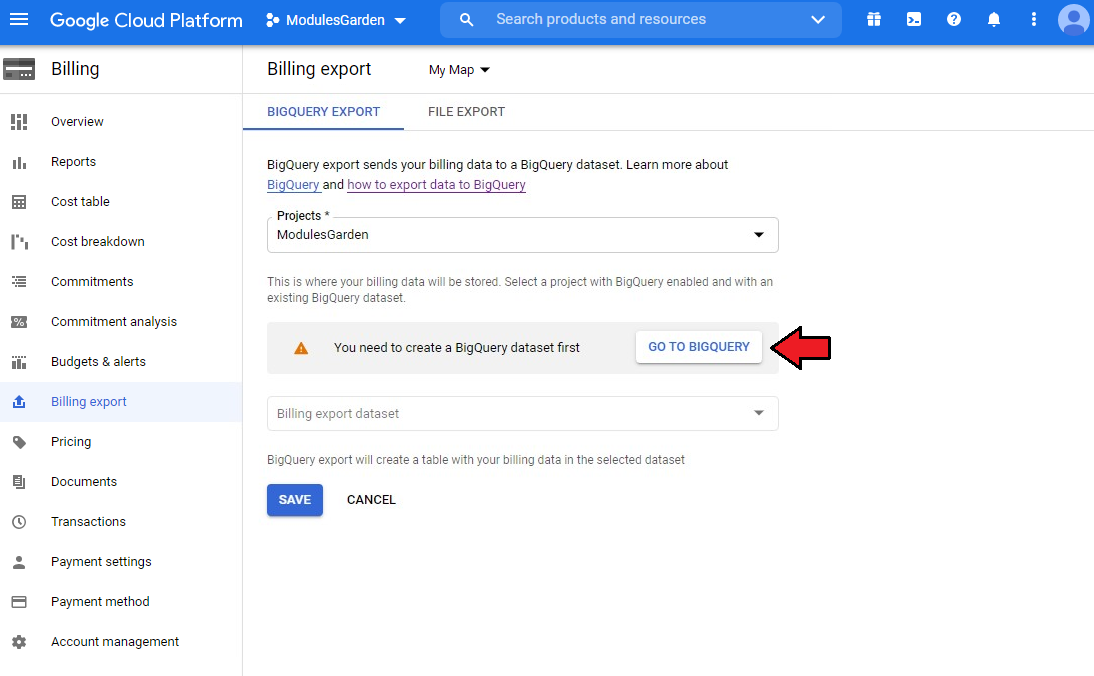Image resolution: width=1094 pixels, height=676 pixels.
Task: Open Transactions in the sidebar
Action: (x=89, y=522)
